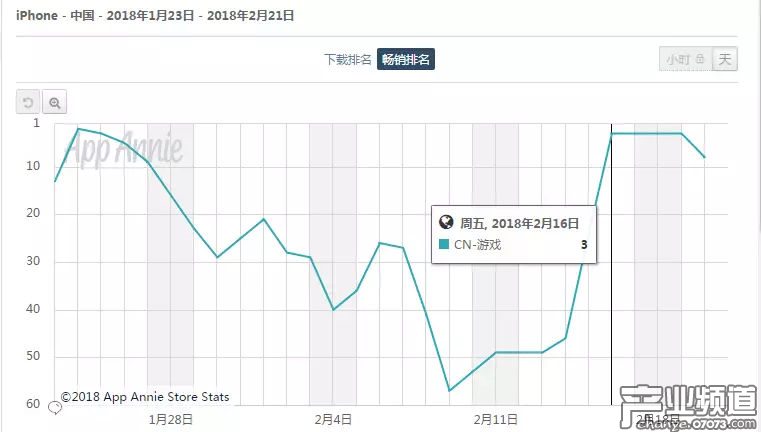
Task: Click the globe icon in the tooltip
Action: [446, 222]
